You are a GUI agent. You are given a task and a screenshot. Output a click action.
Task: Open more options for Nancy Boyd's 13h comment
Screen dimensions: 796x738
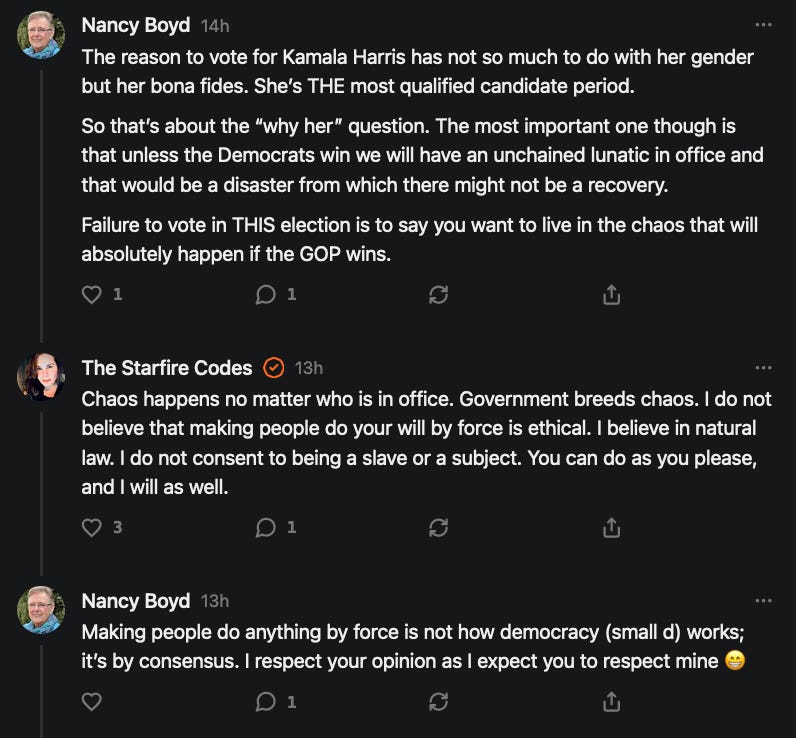[x=764, y=601]
